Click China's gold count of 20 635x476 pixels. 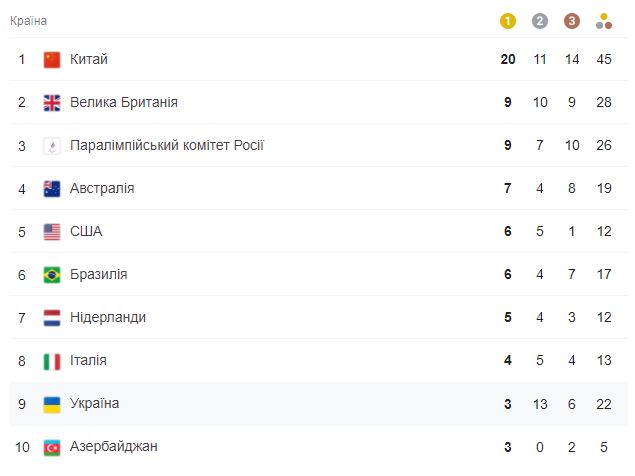[x=508, y=59]
